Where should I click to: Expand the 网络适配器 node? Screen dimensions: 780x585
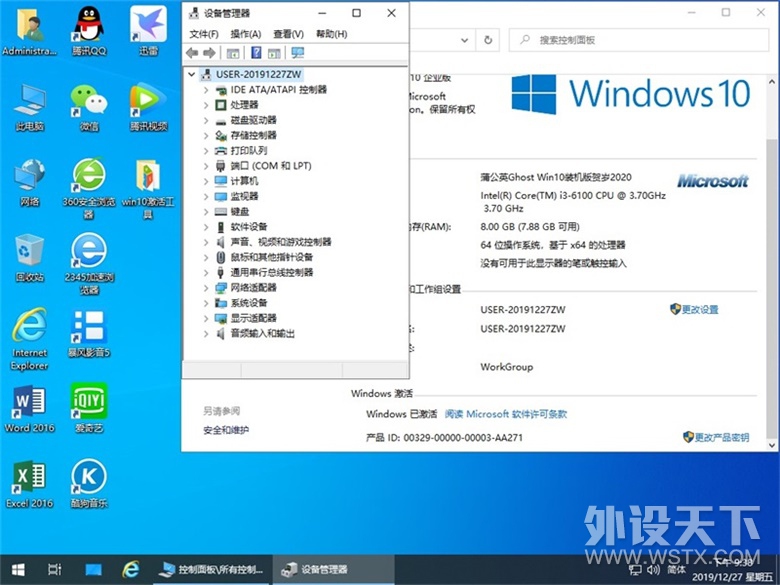(206, 288)
